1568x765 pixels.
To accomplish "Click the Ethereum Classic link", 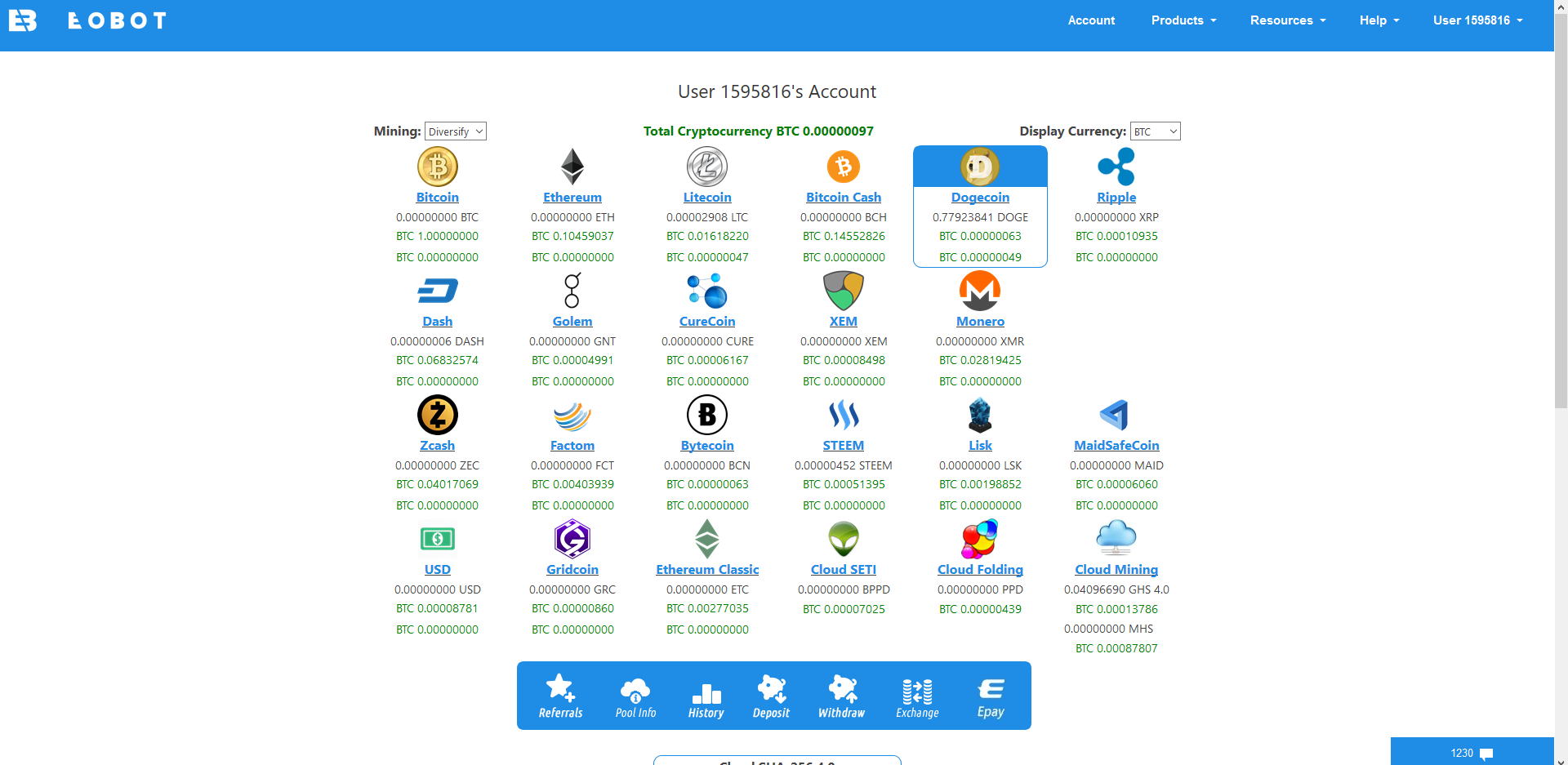I will click(x=707, y=570).
